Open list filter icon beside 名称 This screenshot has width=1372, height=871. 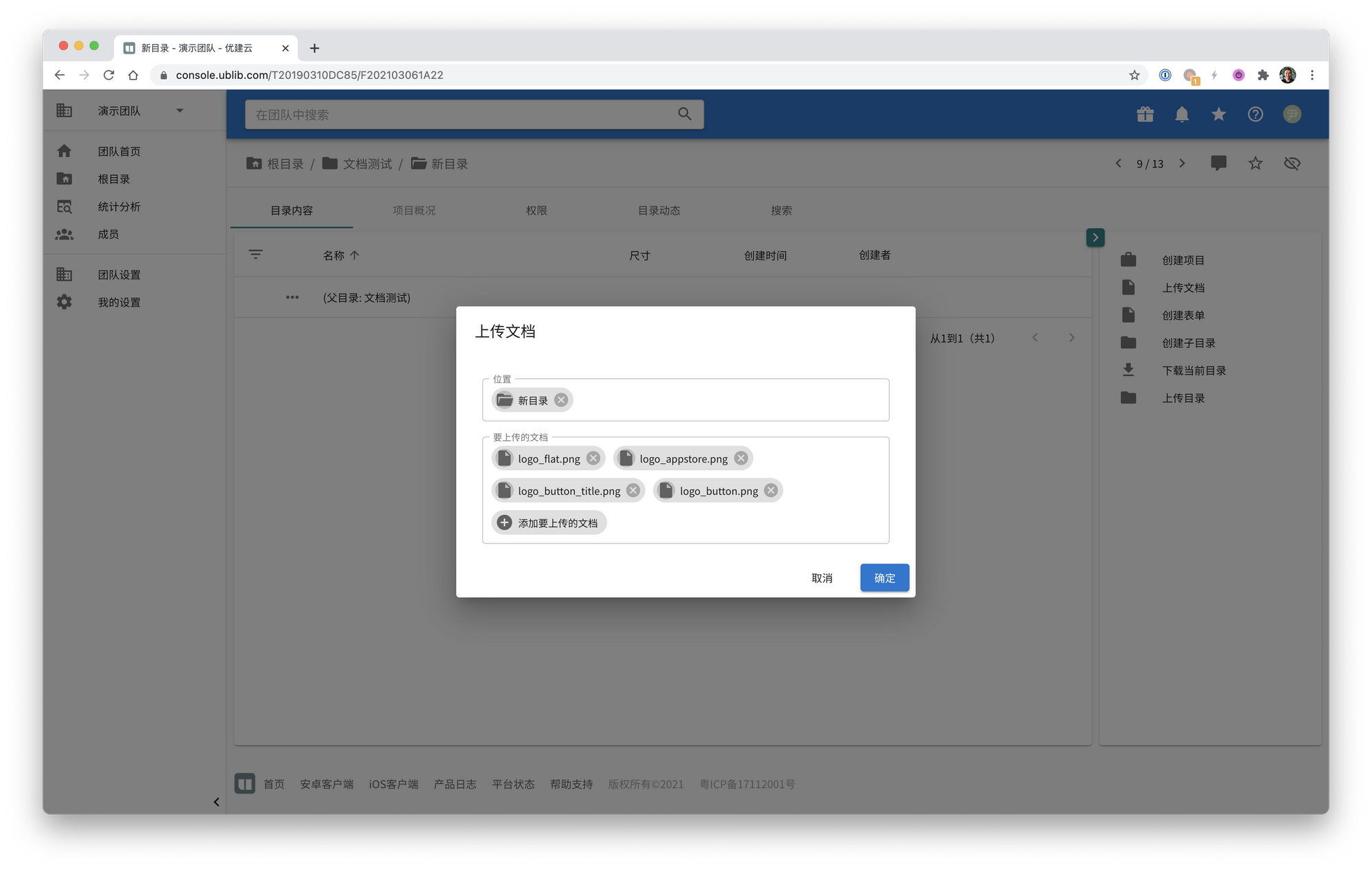point(255,255)
